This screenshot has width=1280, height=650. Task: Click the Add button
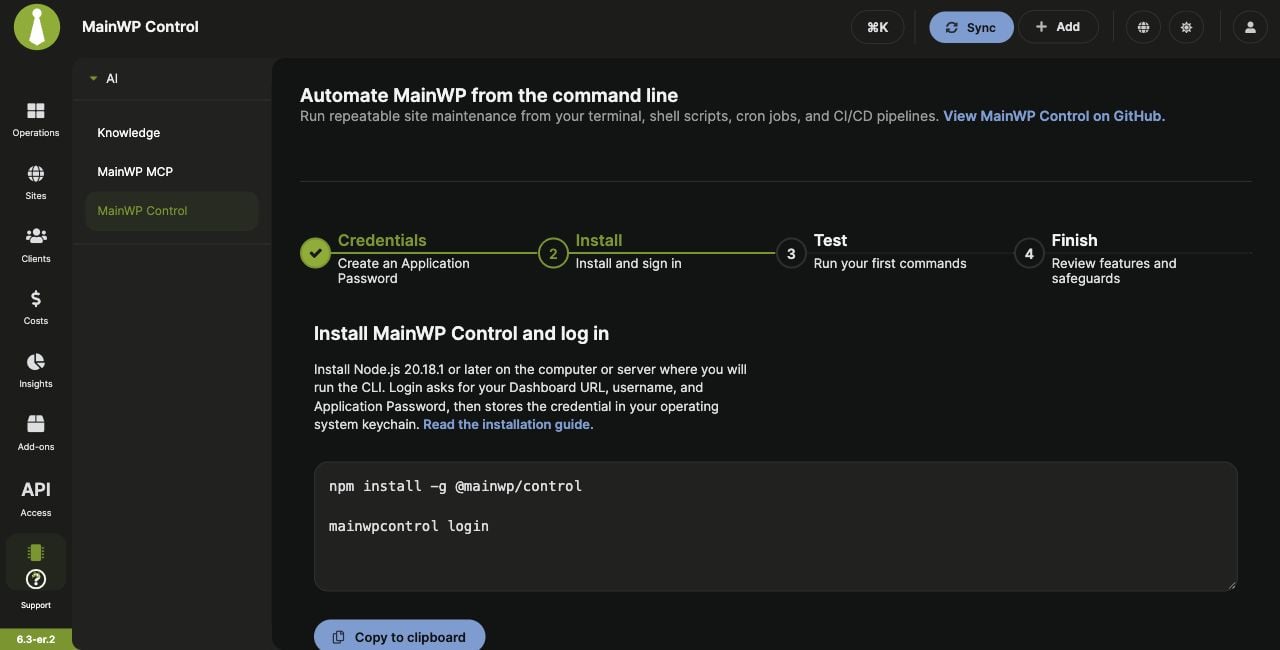coord(1058,27)
